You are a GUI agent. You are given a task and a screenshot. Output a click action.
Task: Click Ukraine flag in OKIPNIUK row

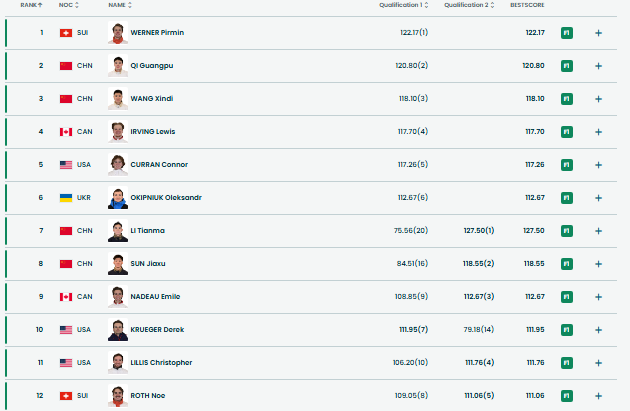66,198
